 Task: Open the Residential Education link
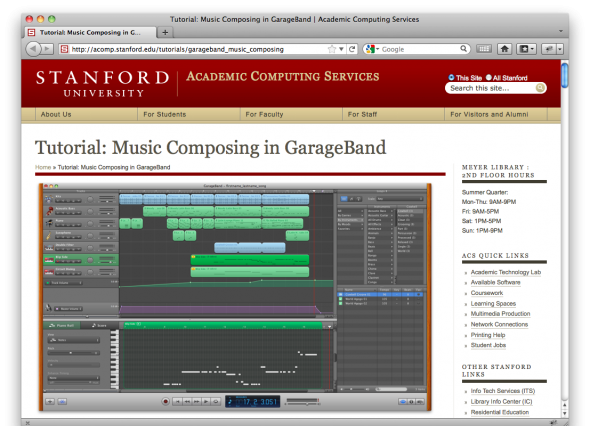(500, 412)
